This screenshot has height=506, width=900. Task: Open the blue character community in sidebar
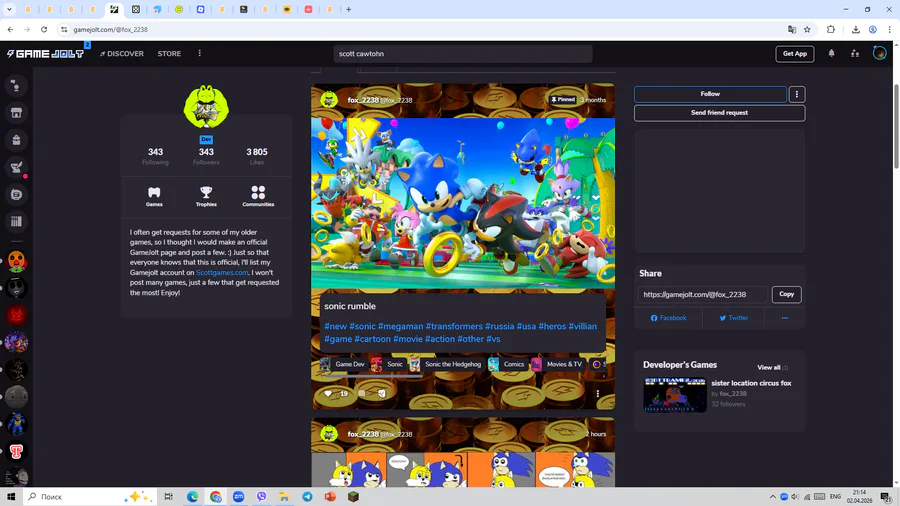click(x=16, y=424)
